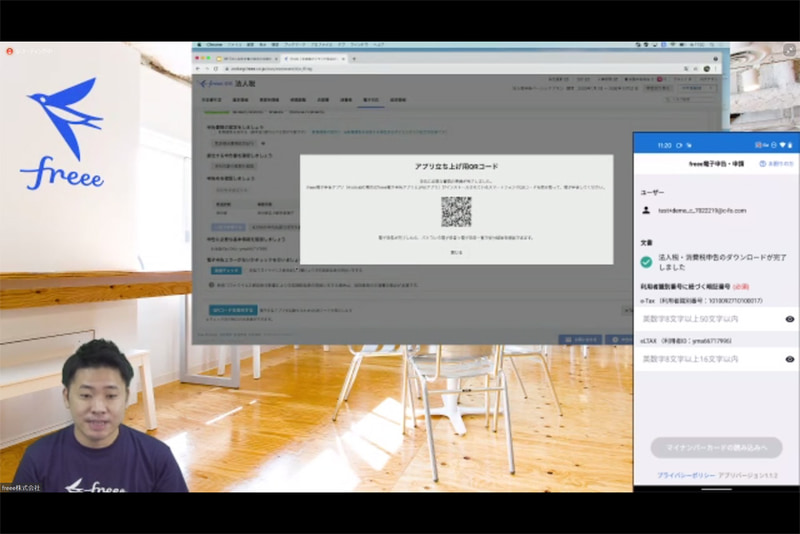The image size is (800, 534).
Task: Click the 閉じる link in QR dialog
Action: pyautogui.click(x=456, y=252)
